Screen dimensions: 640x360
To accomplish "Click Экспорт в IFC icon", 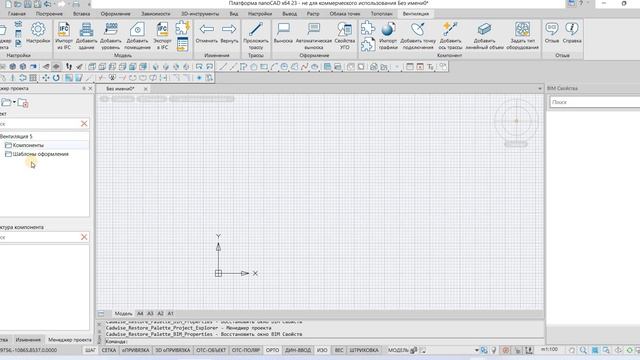I will pos(162,29).
